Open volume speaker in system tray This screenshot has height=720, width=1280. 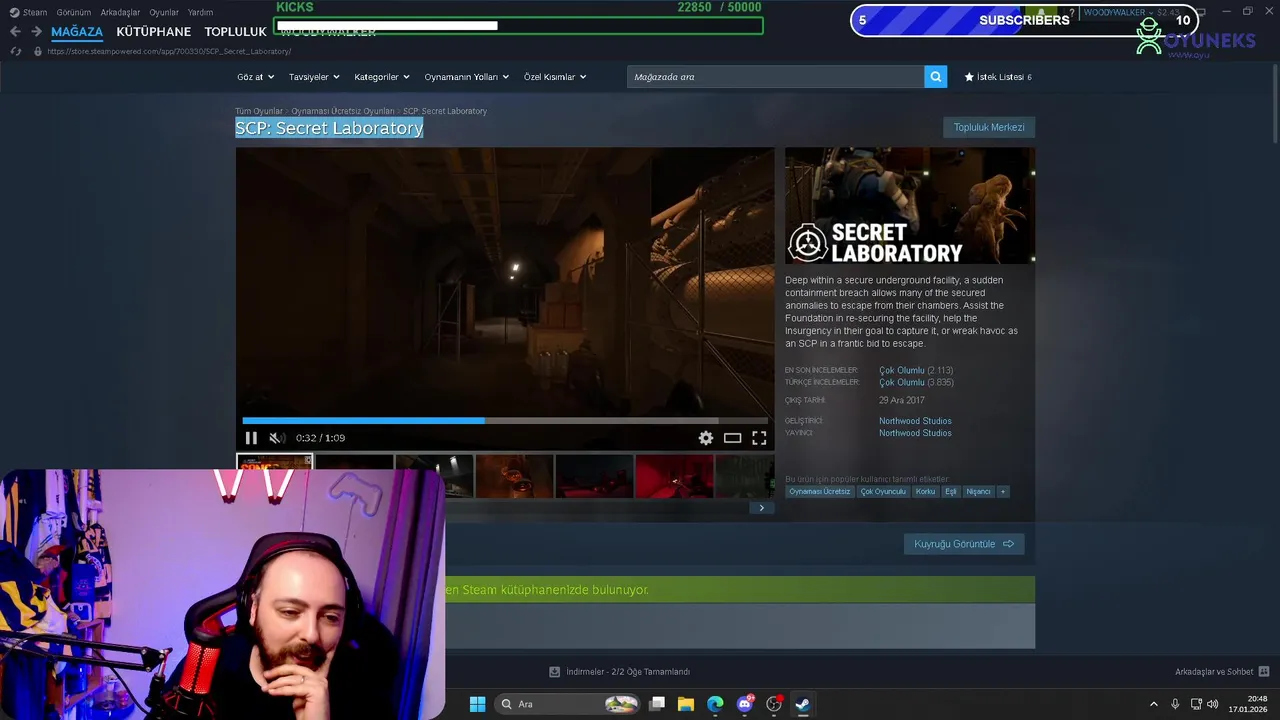[1214, 704]
